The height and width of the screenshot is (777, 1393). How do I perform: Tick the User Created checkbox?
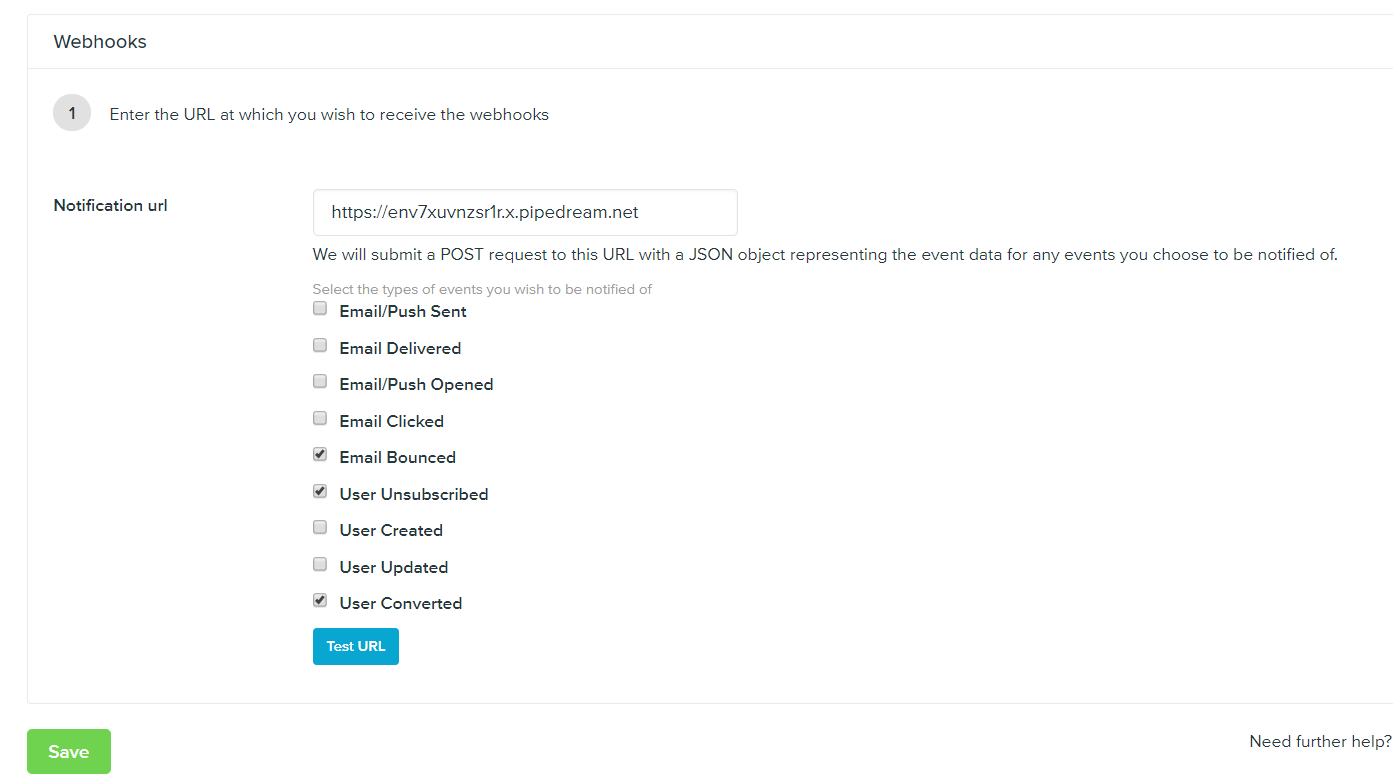(x=320, y=528)
